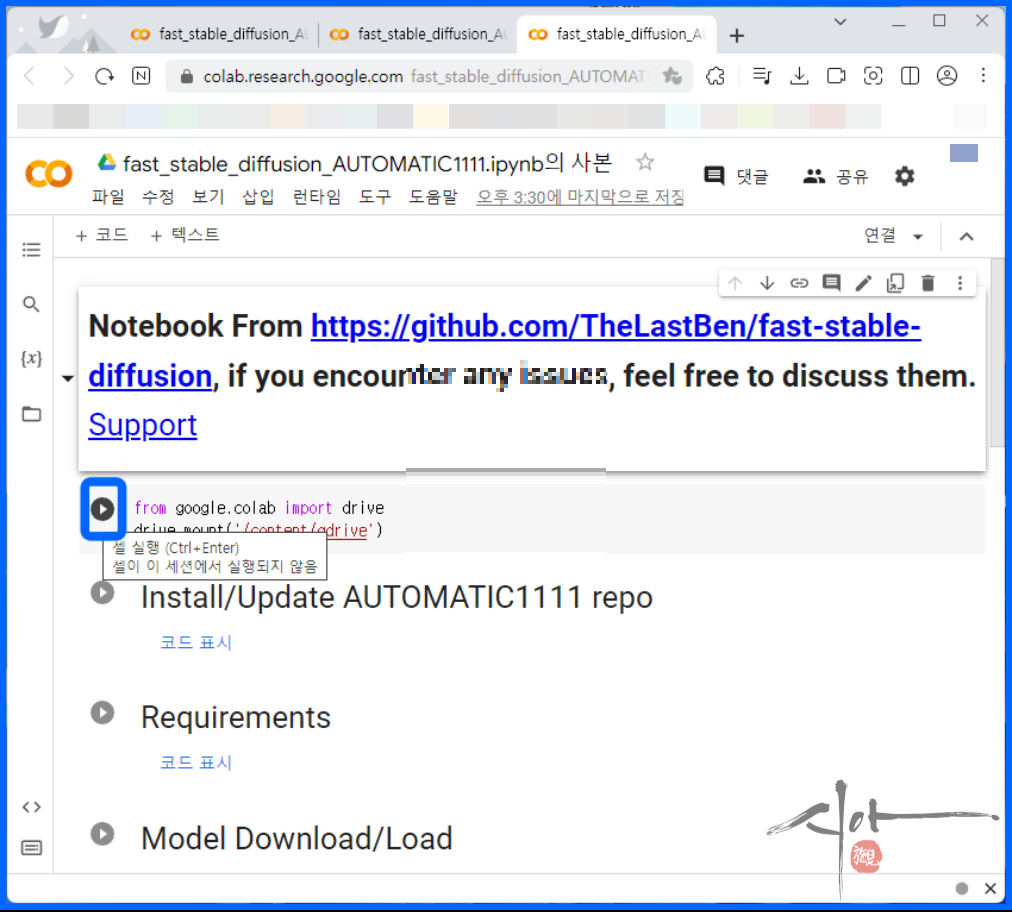Viewport: 1012px width, 912px height.
Task: Open the variables {x} panel
Action: (31, 358)
